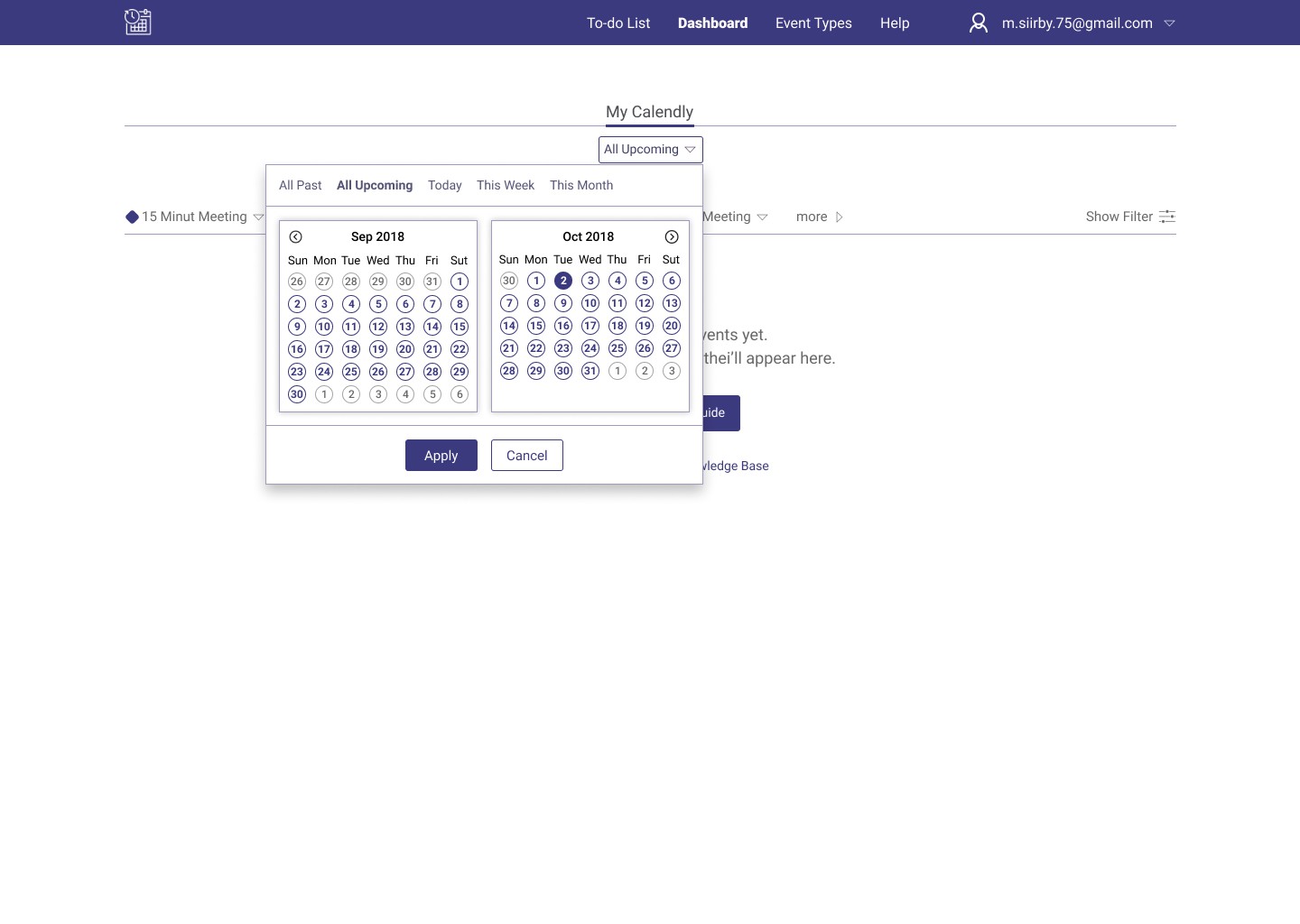1300x924 pixels.
Task: Select September 5 in Sep 2018 calendar
Action: point(378,304)
